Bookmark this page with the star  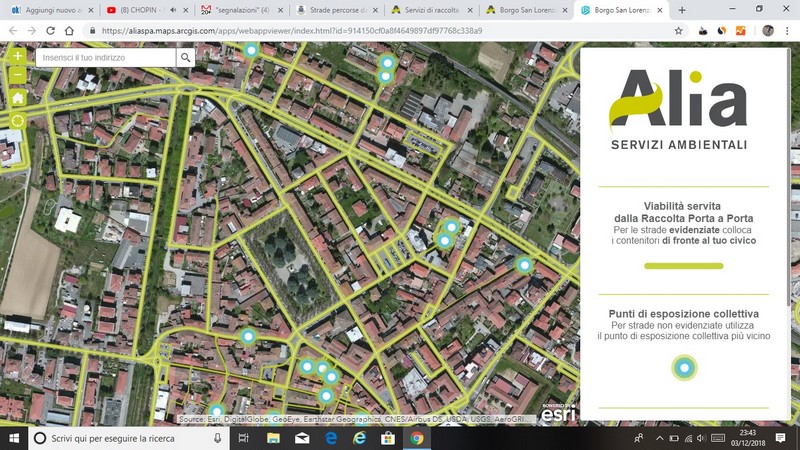tap(679, 31)
